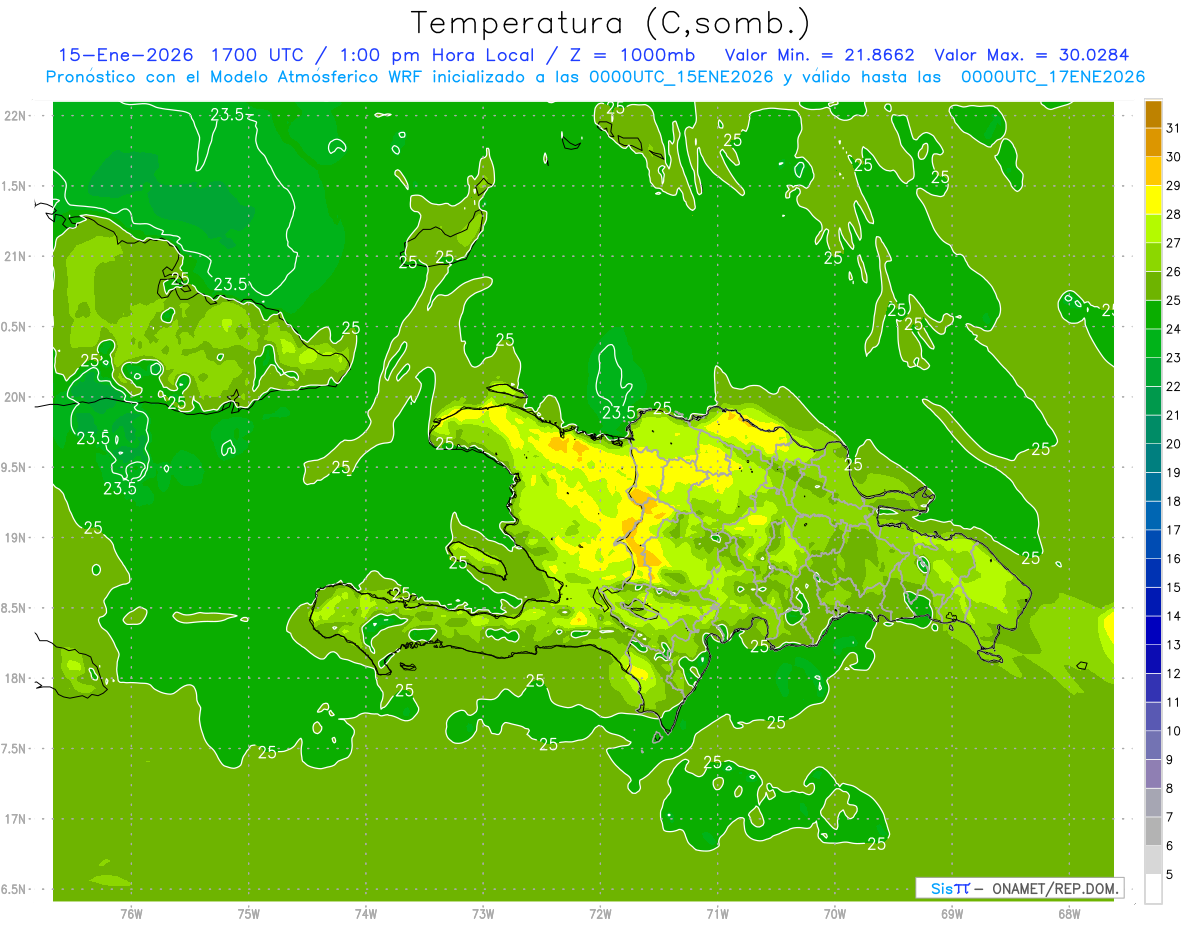
Task: Click the "Valor Min. = 21.8662" readout
Action: [819, 55]
